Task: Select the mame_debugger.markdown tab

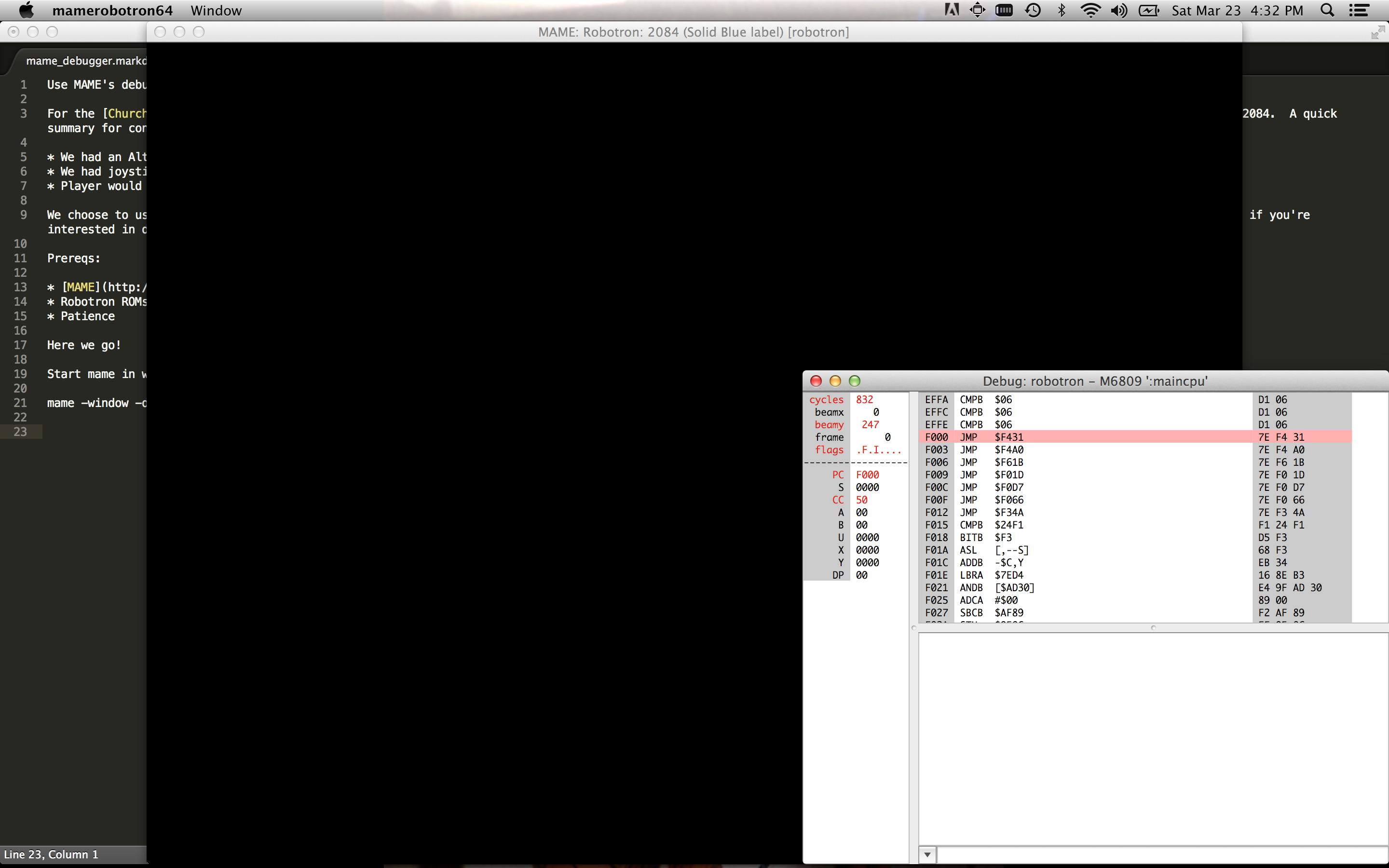Action: coord(86,60)
